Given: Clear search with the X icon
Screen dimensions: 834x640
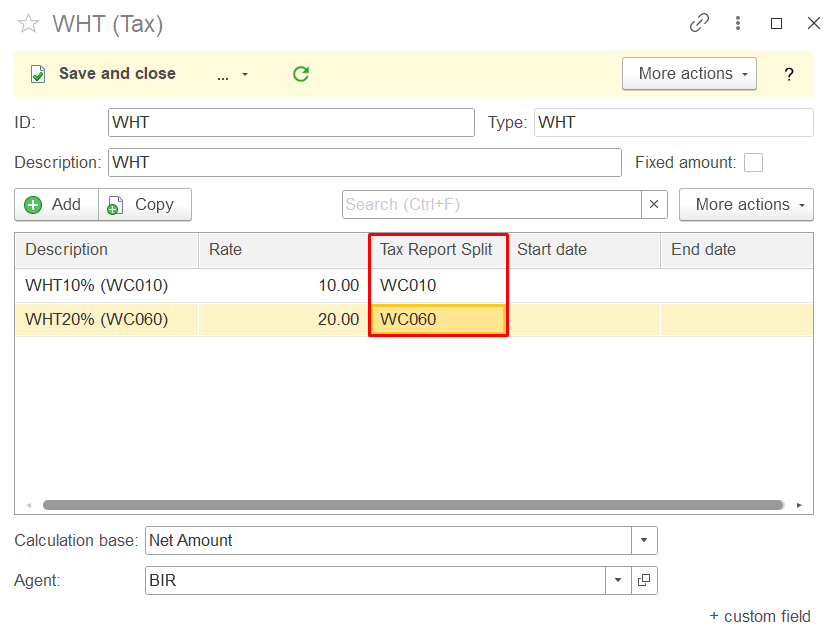Looking at the screenshot, I should point(654,204).
